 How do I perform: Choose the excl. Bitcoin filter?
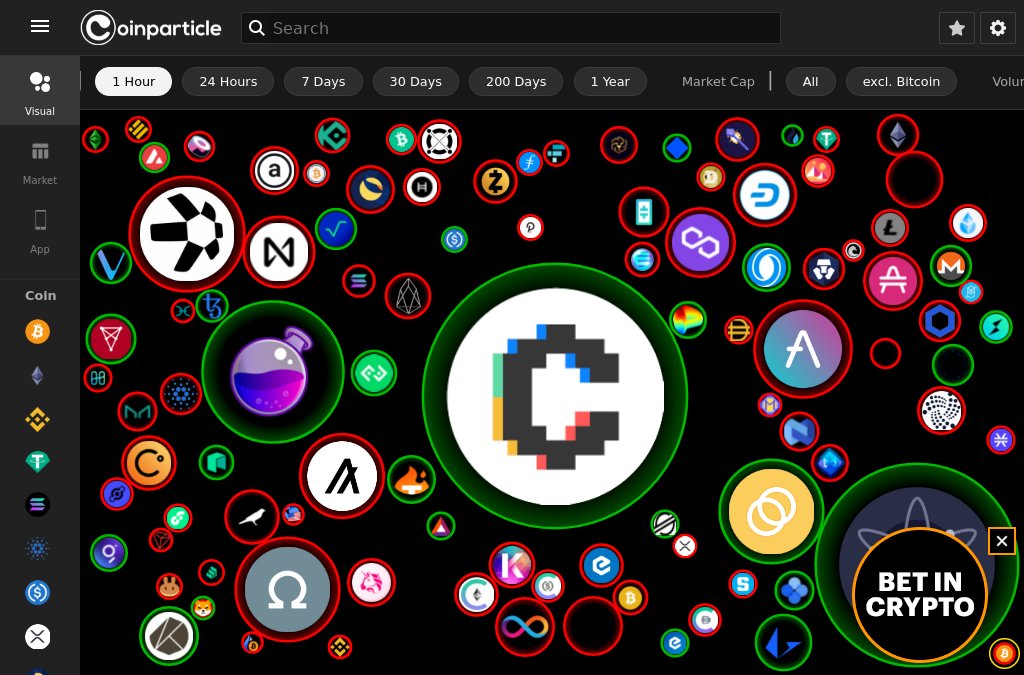click(x=901, y=82)
